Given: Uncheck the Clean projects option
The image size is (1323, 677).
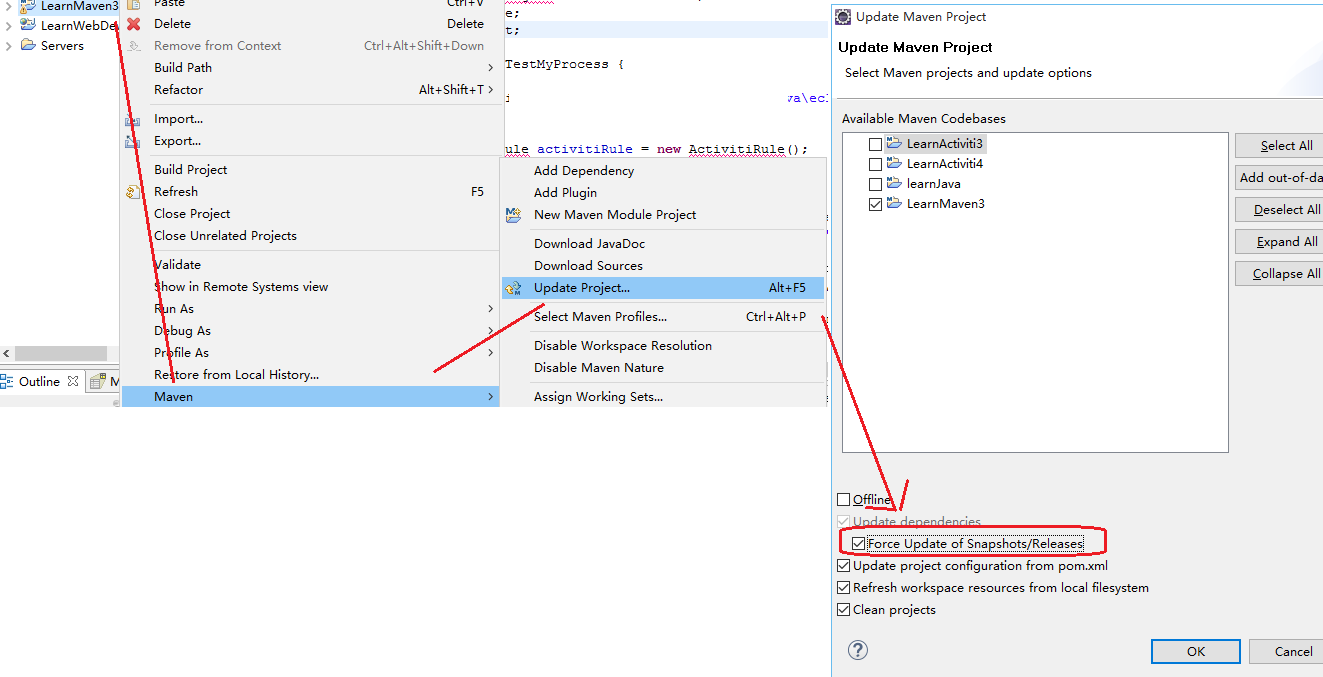Looking at the screenshot, I should tap(843, 610).
